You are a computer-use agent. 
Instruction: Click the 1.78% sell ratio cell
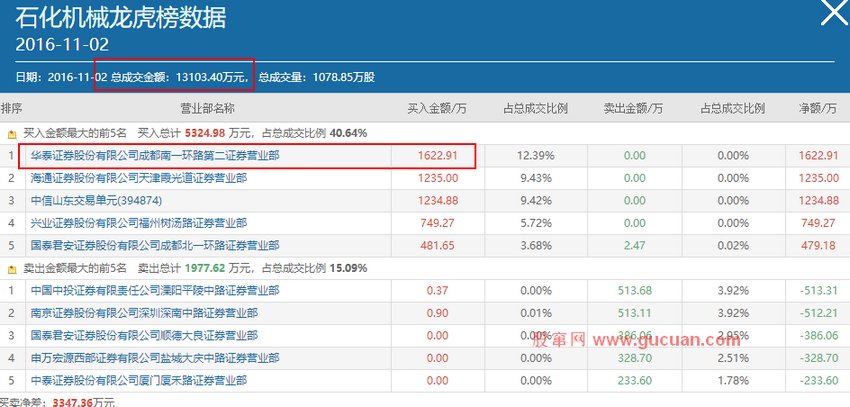(x=732, y=381)
